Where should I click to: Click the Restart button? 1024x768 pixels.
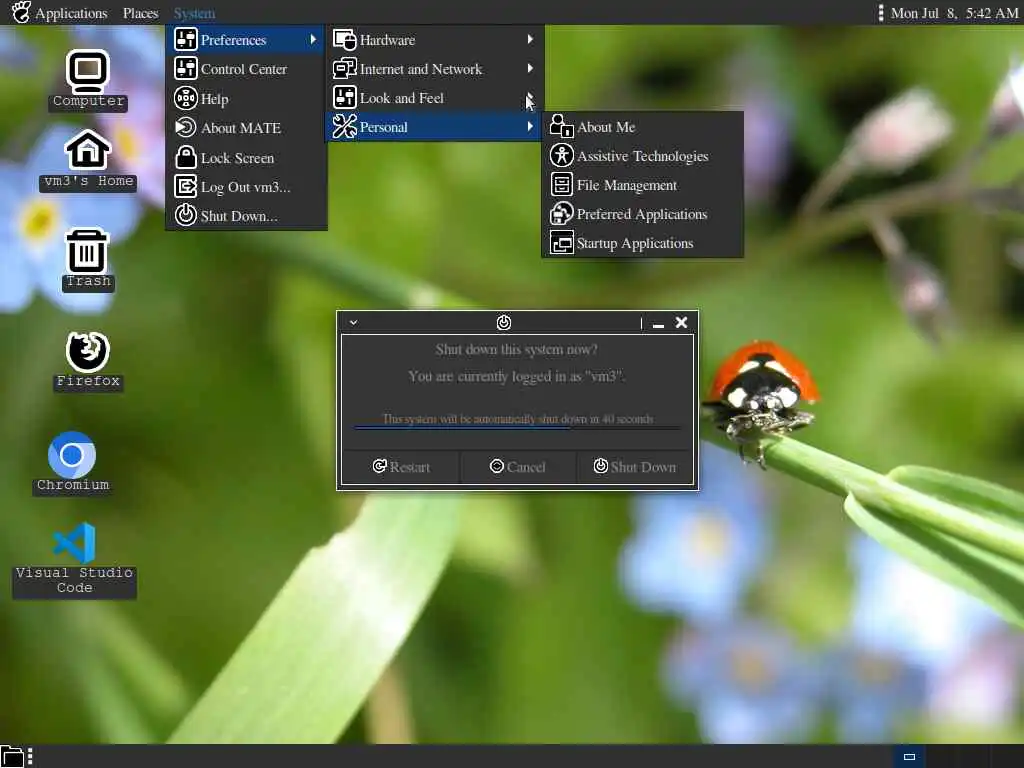[x=401, y=466]
